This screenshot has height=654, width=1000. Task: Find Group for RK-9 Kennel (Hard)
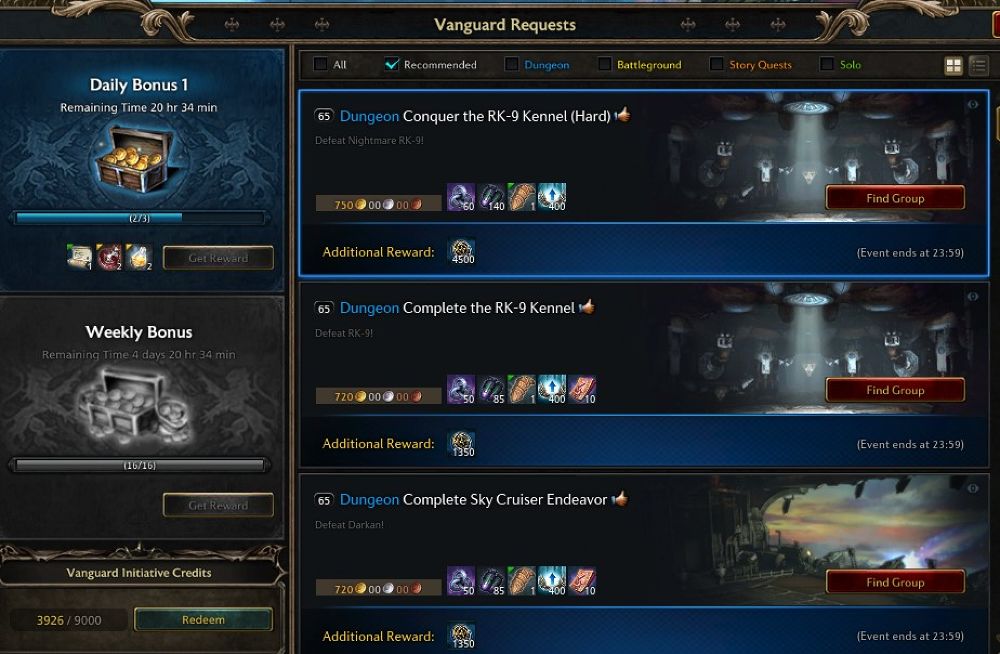(x=895, y=198)
